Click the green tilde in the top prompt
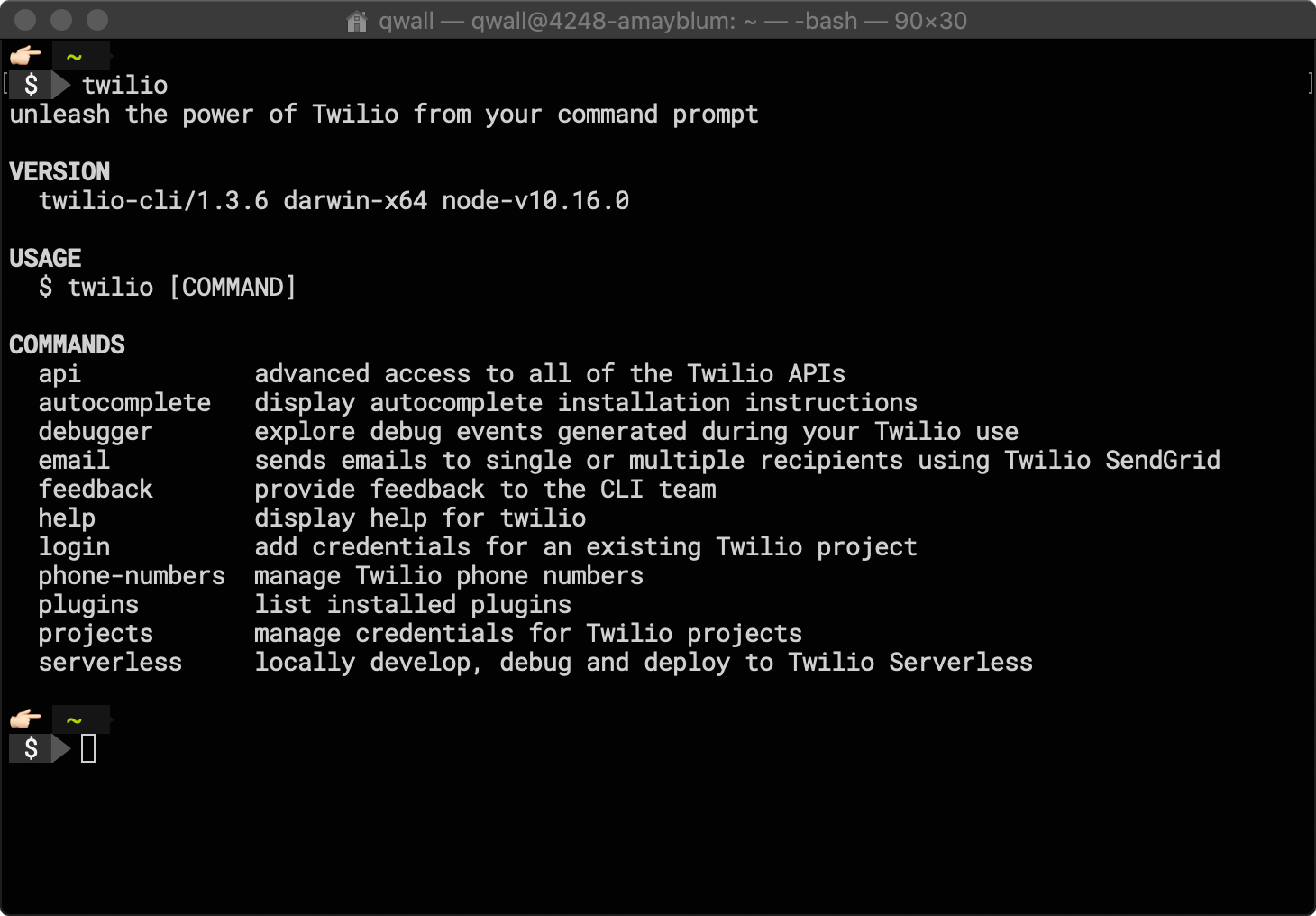This screenshot has height=916, width=1316. click(75, 57)
